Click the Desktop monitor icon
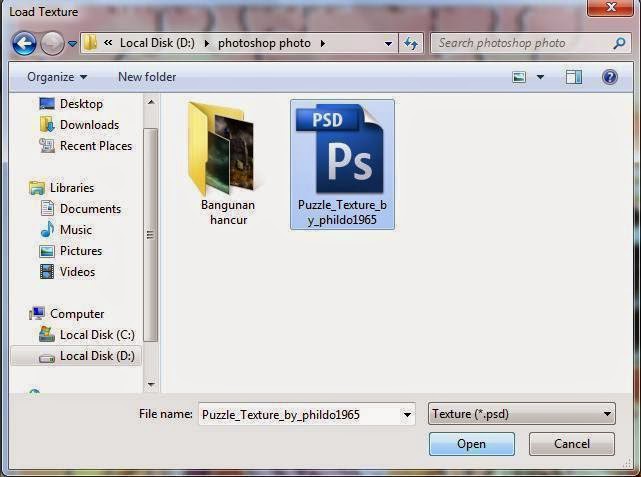 click(47, 103)
